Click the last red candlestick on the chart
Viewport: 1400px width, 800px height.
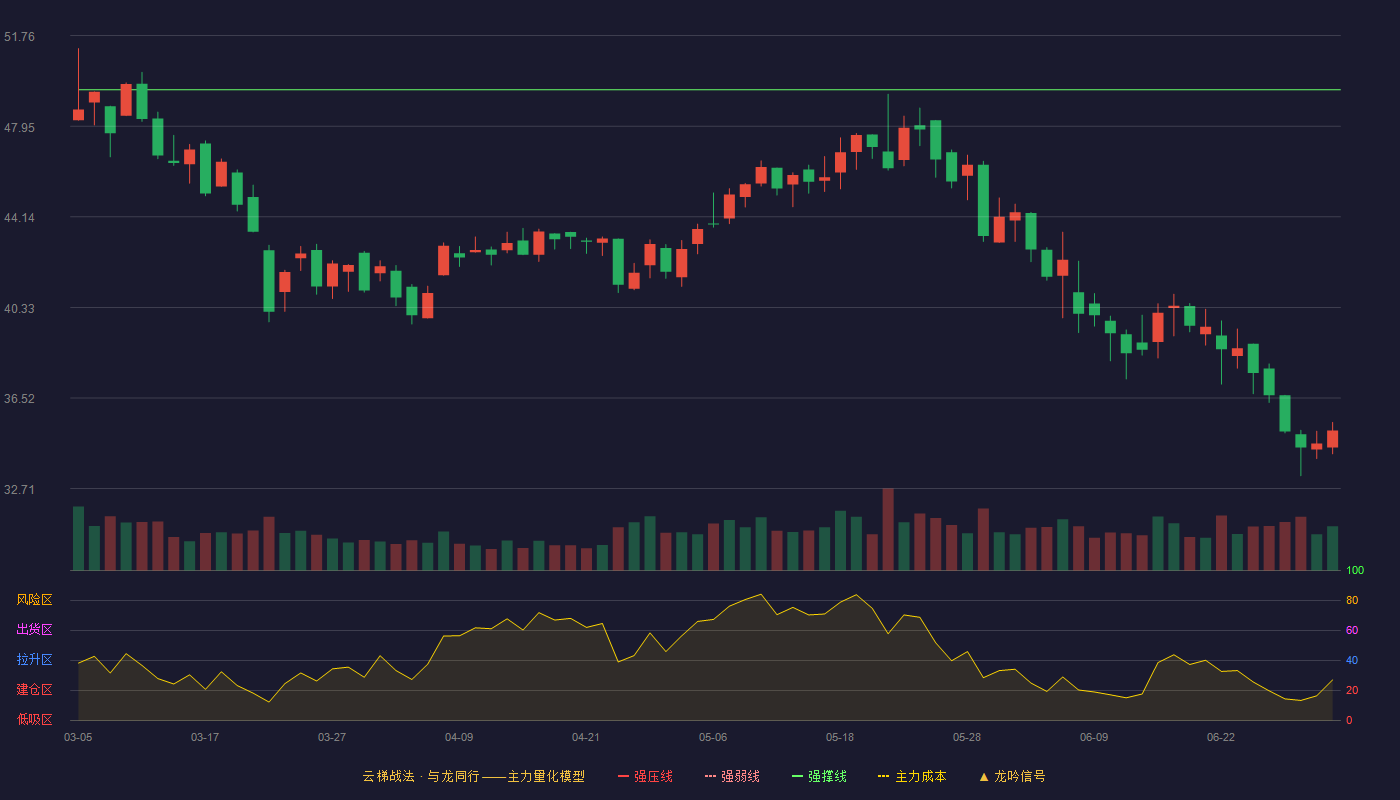[1332, 439]
